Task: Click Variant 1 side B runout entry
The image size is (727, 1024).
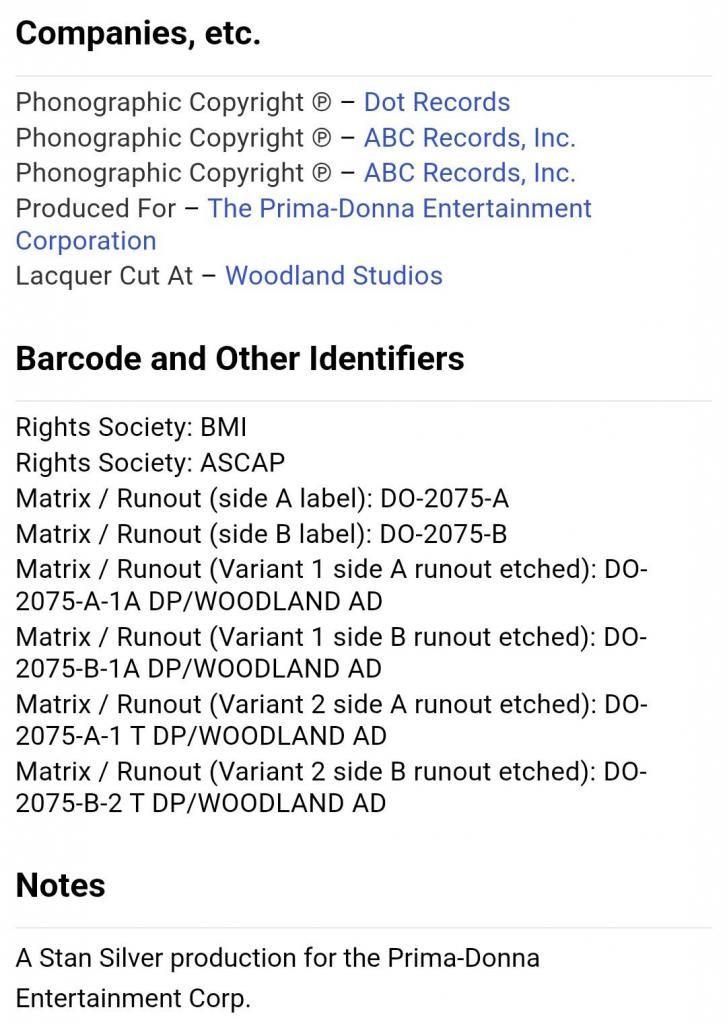Action: [x=331, y=652]
